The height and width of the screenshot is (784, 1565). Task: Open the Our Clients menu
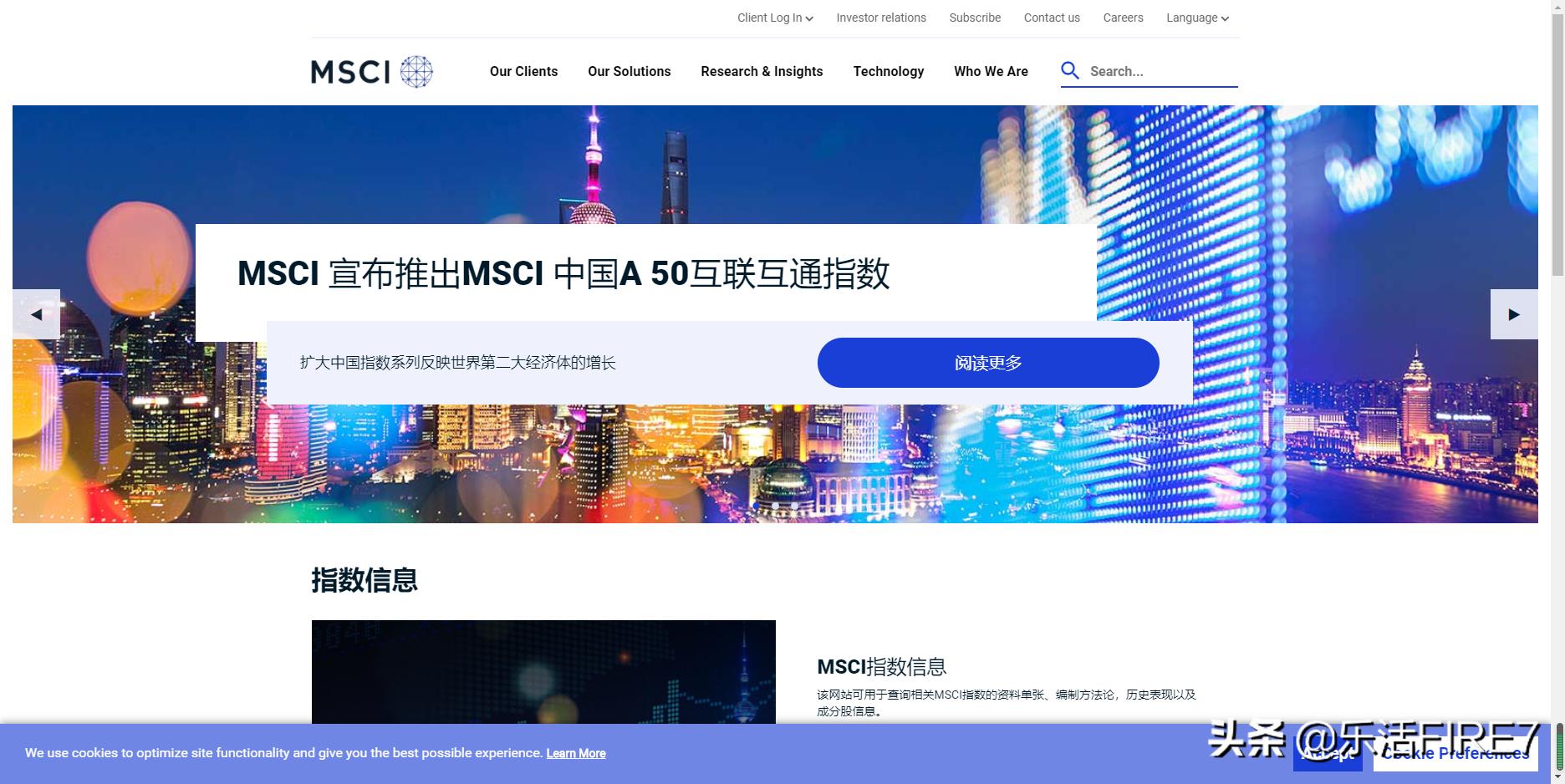point(523,72)
